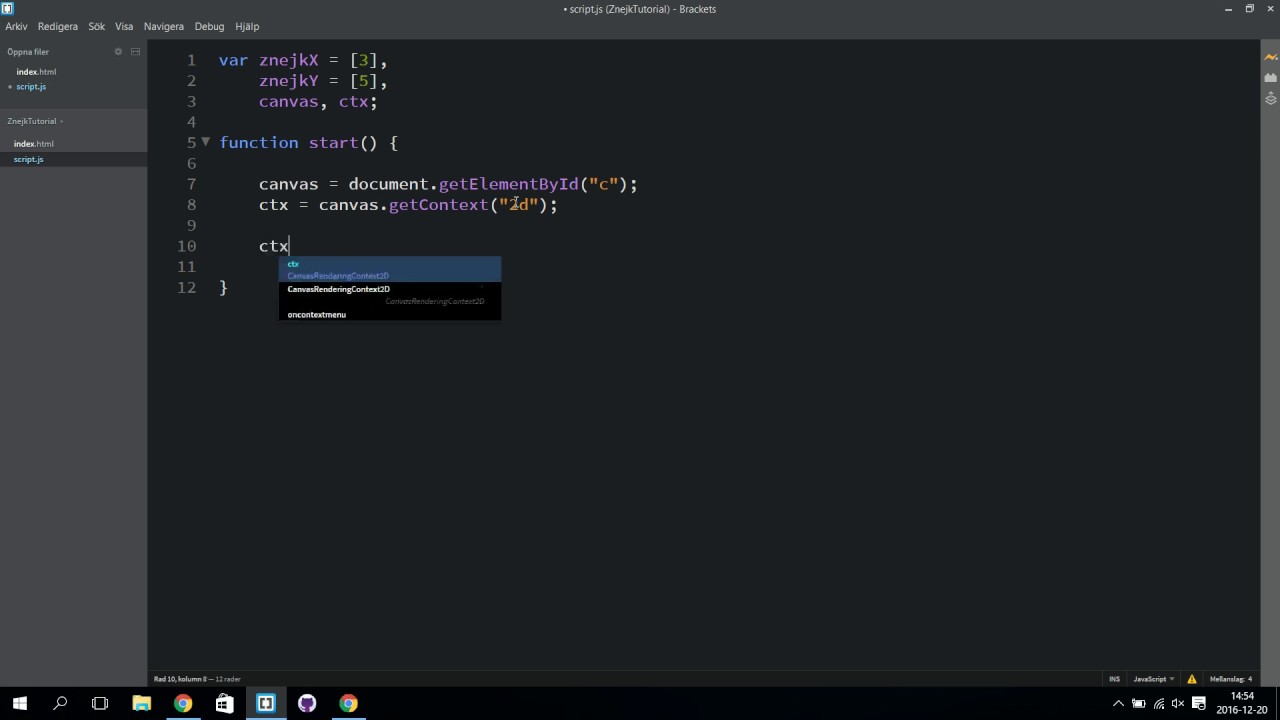Open the Hjälp menu
The image size is (1280, 720).
247,26
